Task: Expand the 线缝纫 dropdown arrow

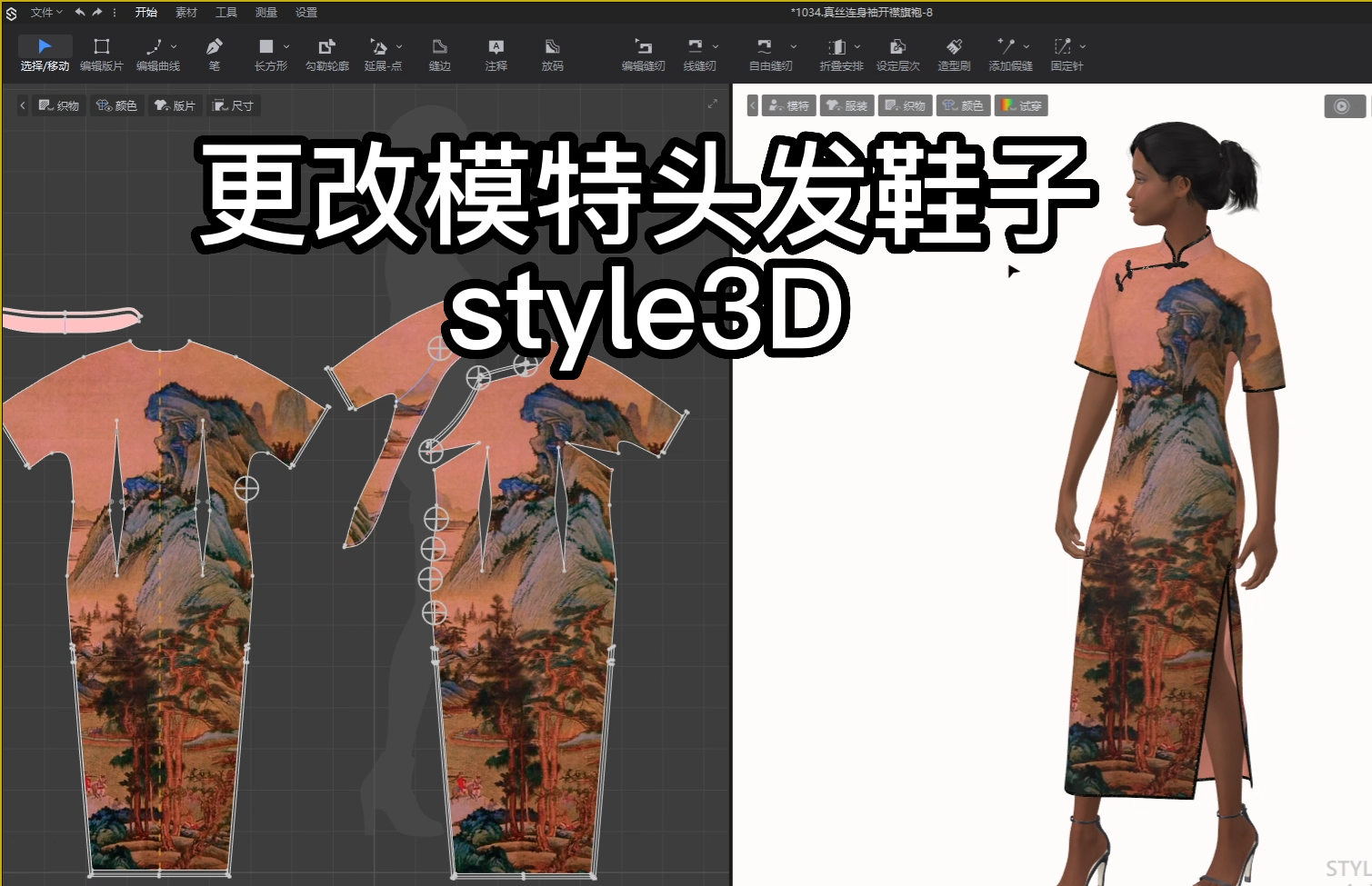Action: 716,46
